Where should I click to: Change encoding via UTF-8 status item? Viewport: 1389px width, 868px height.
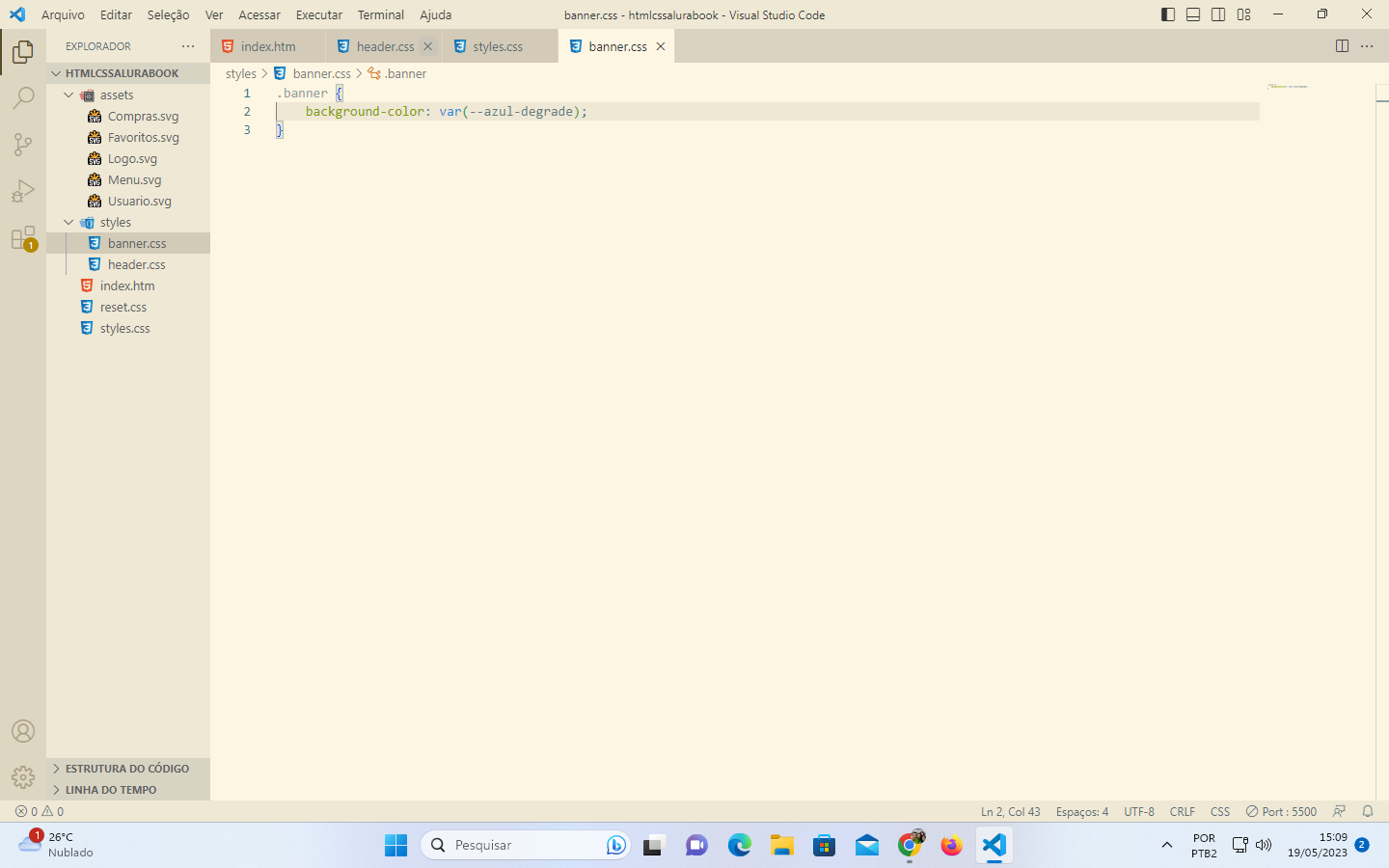(1139, 811)
